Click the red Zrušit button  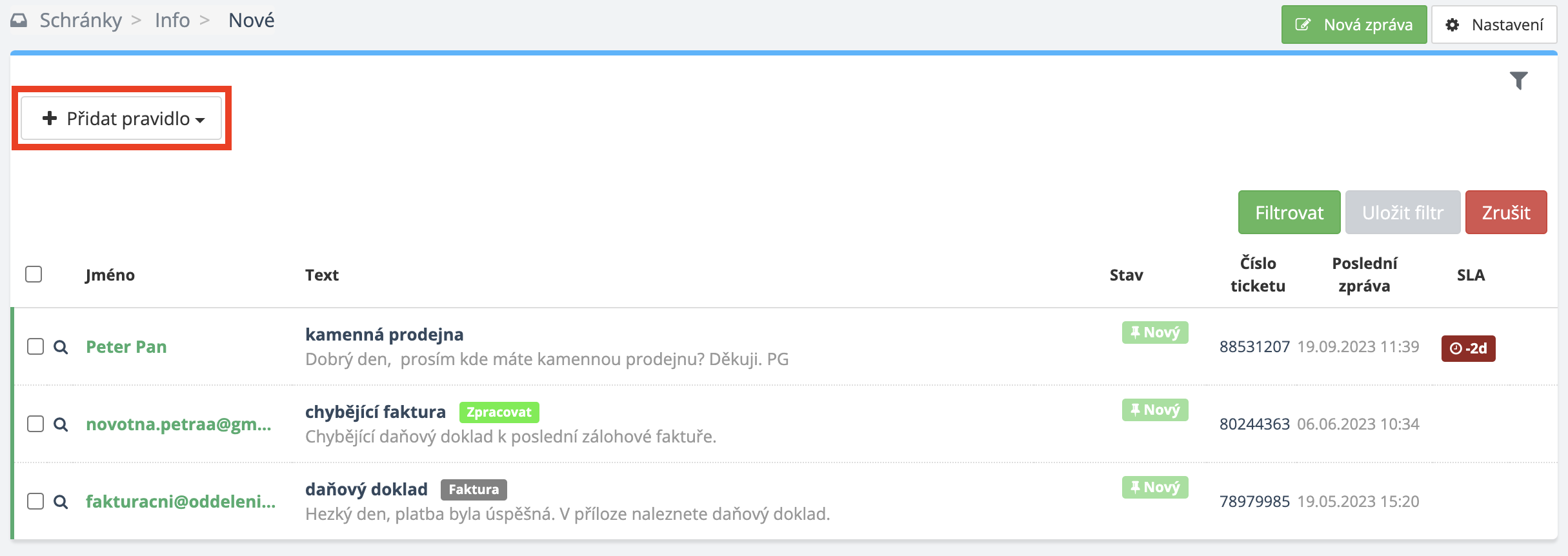[1506, 212]
